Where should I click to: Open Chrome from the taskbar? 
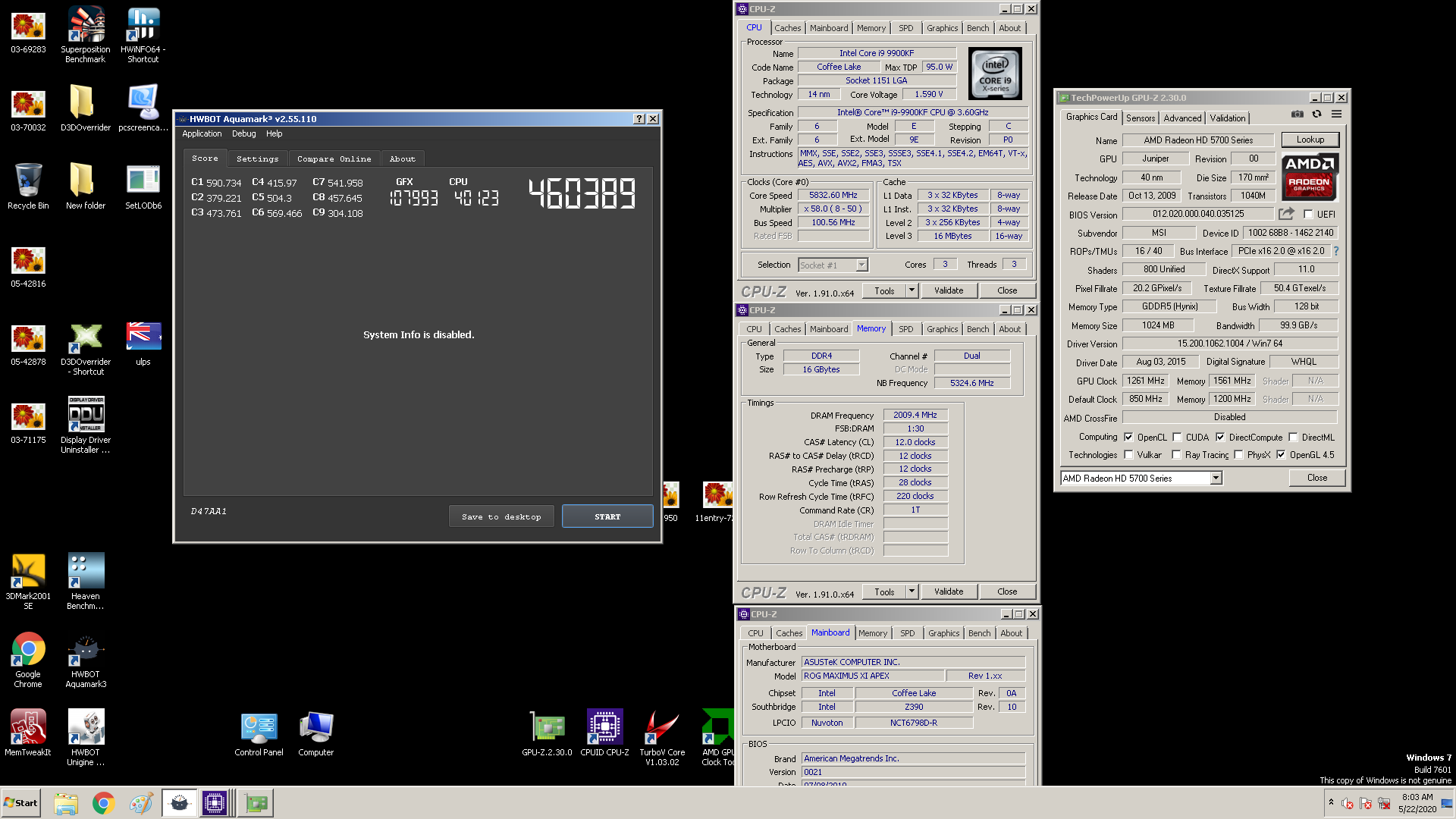coord(103,803)
